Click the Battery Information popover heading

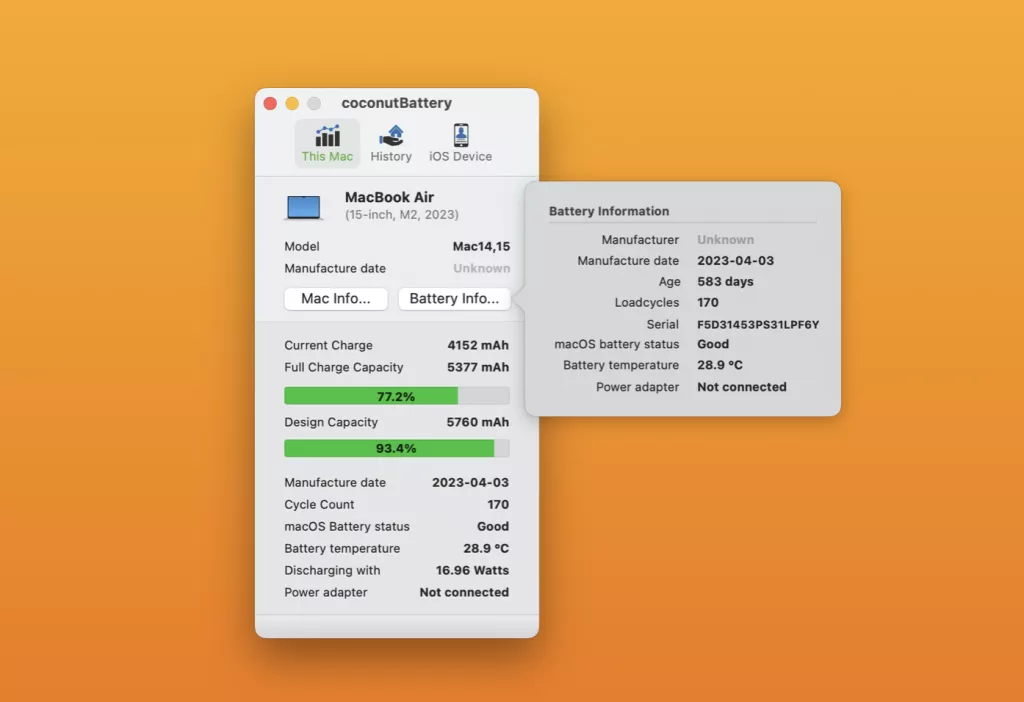609,211
